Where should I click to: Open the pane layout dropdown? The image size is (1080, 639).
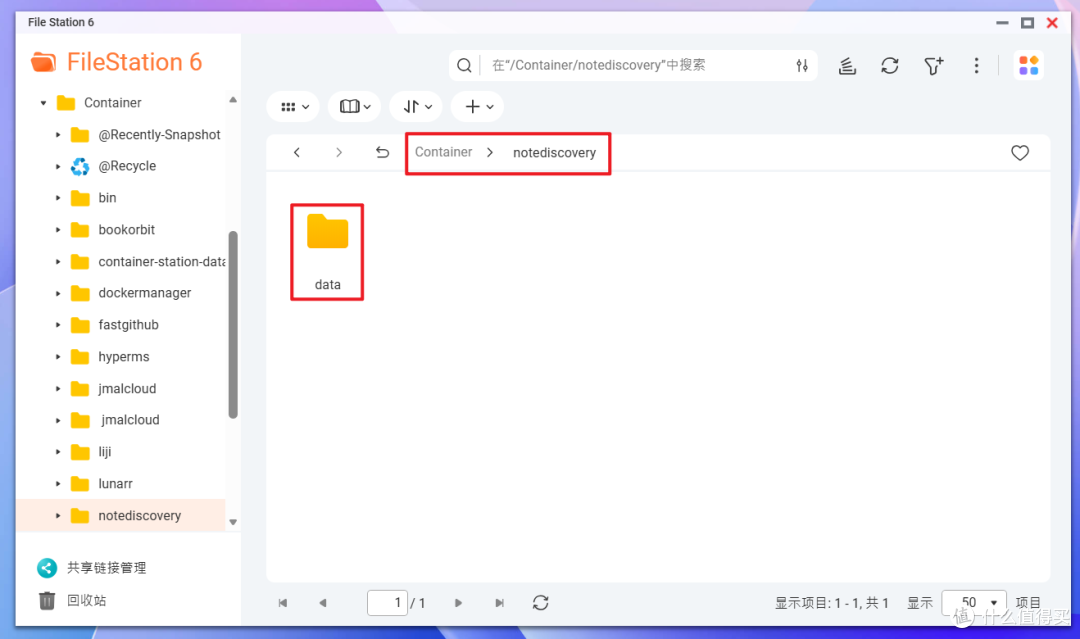(355, 107)
